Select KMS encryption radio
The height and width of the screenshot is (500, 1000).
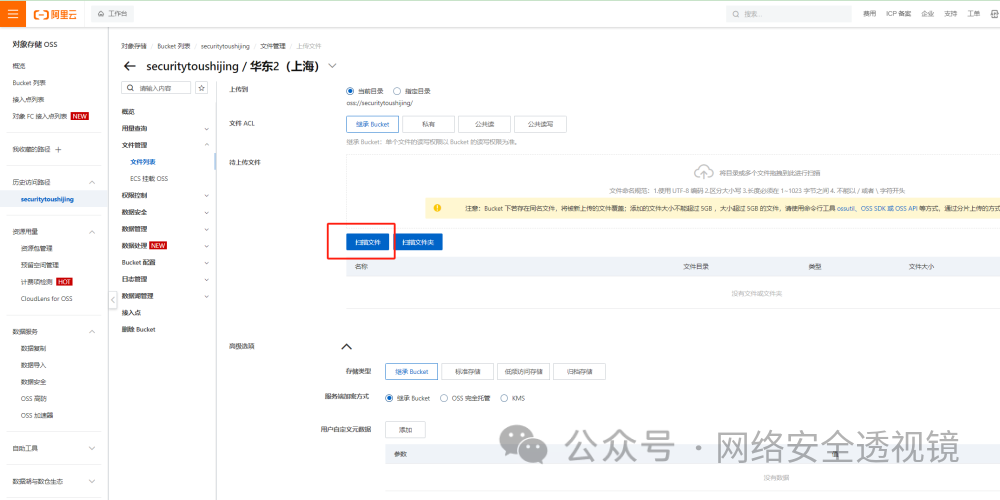click(x=504, y=398)
